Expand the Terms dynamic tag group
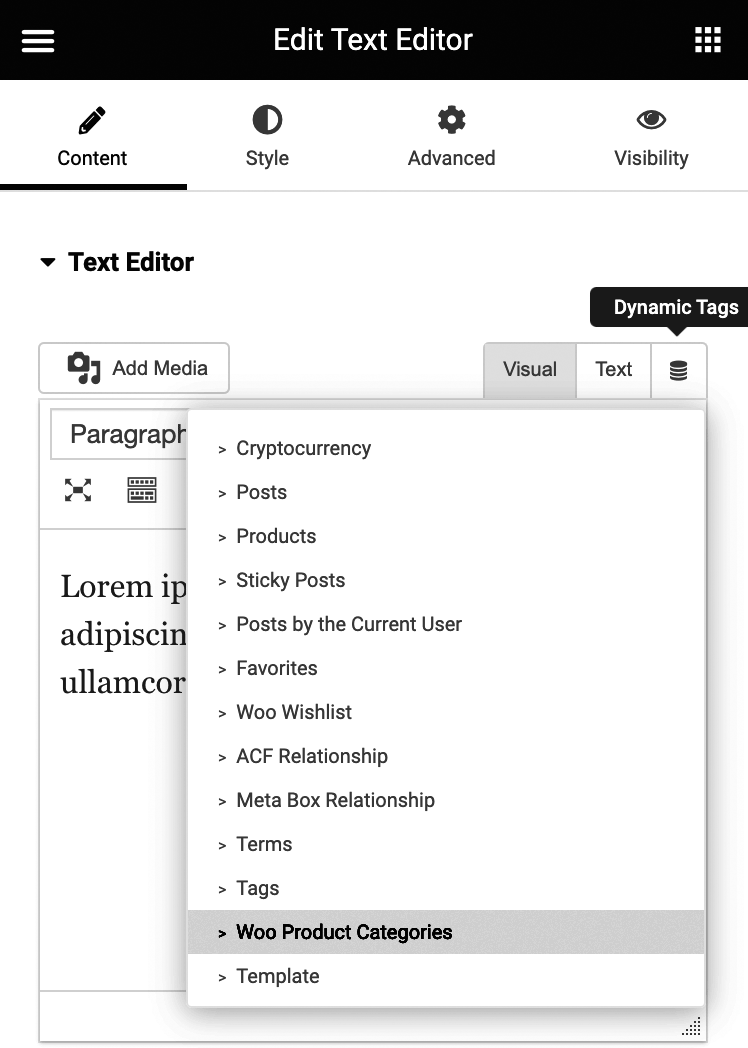 (x=263, y=844)
